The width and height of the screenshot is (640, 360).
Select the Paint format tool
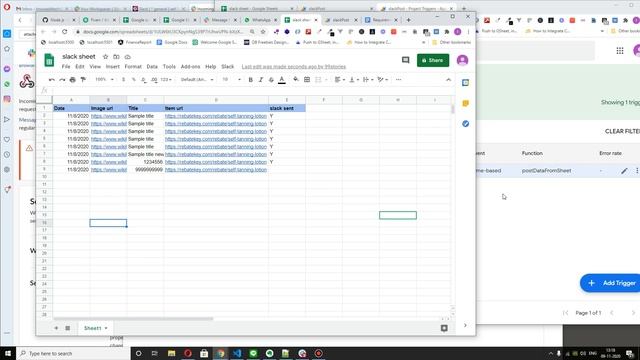click(83, 80)
